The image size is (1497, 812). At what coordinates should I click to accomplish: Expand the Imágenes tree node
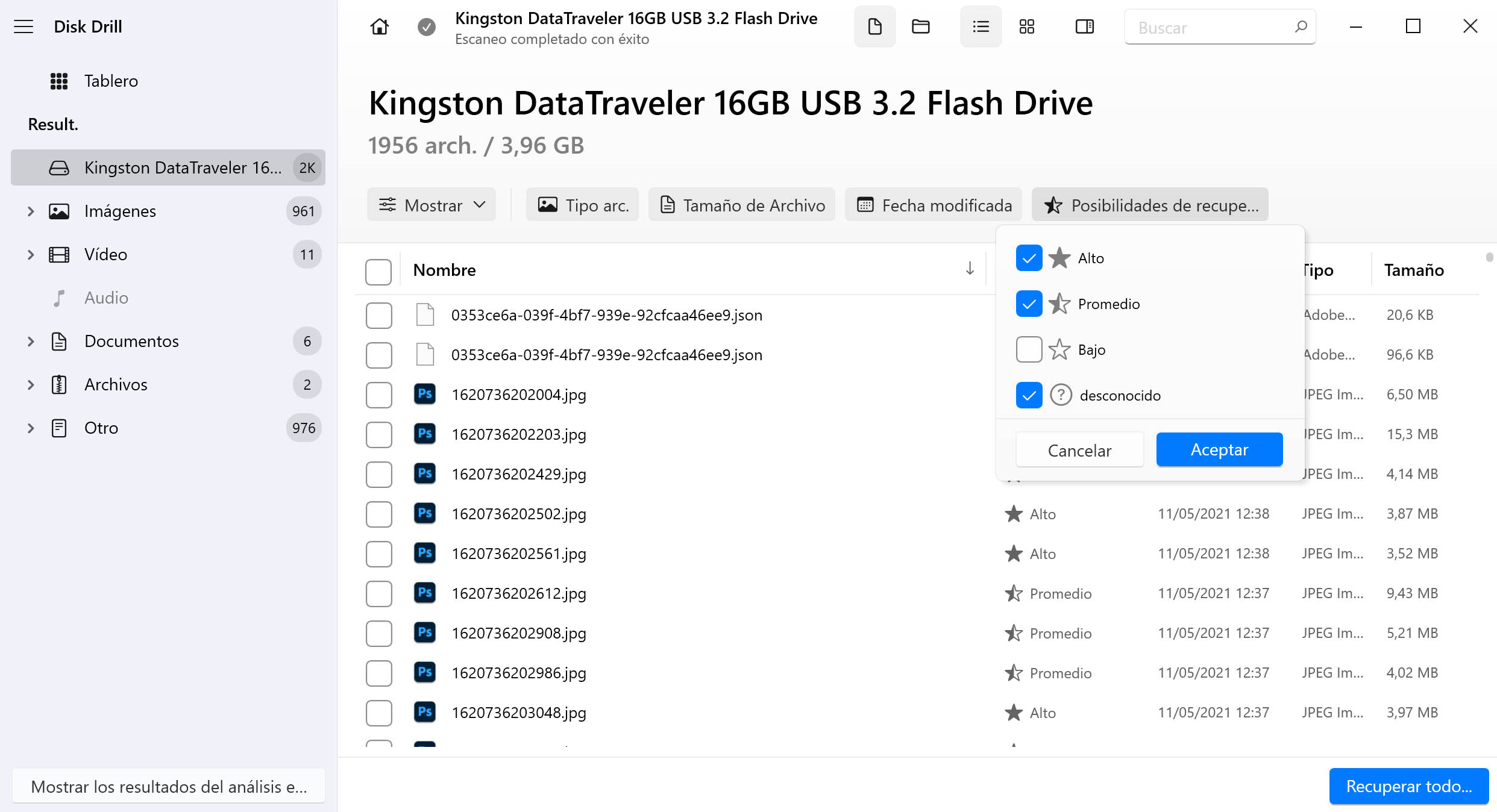coord(30,211)
